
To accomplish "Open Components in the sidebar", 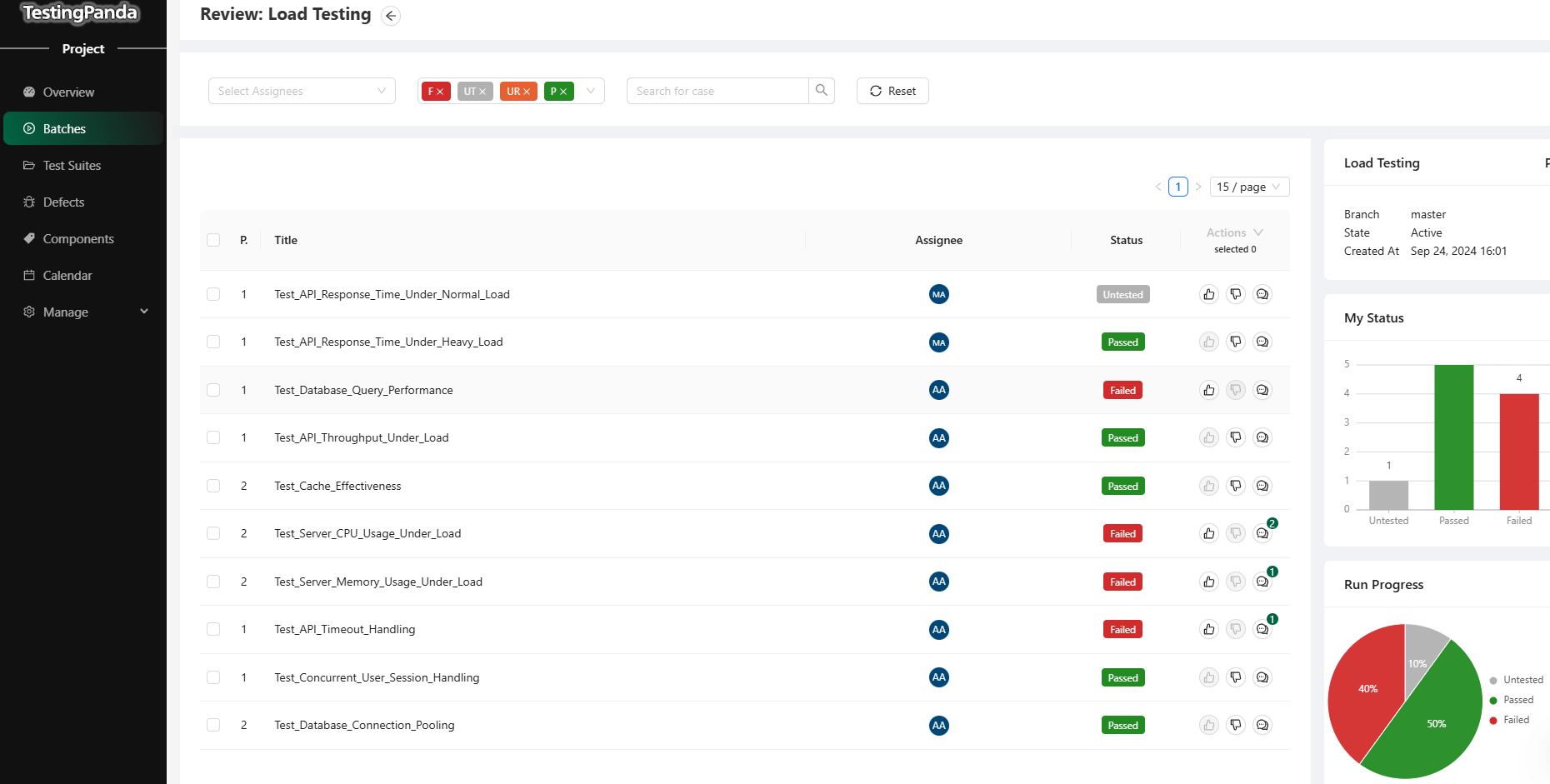I will coord(83,238).
